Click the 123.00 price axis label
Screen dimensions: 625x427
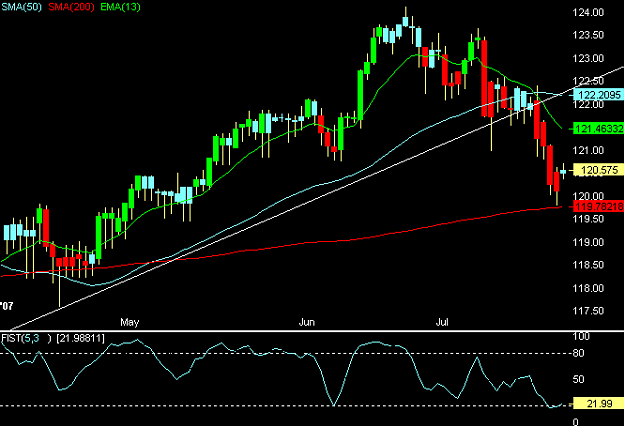point(588,59)
